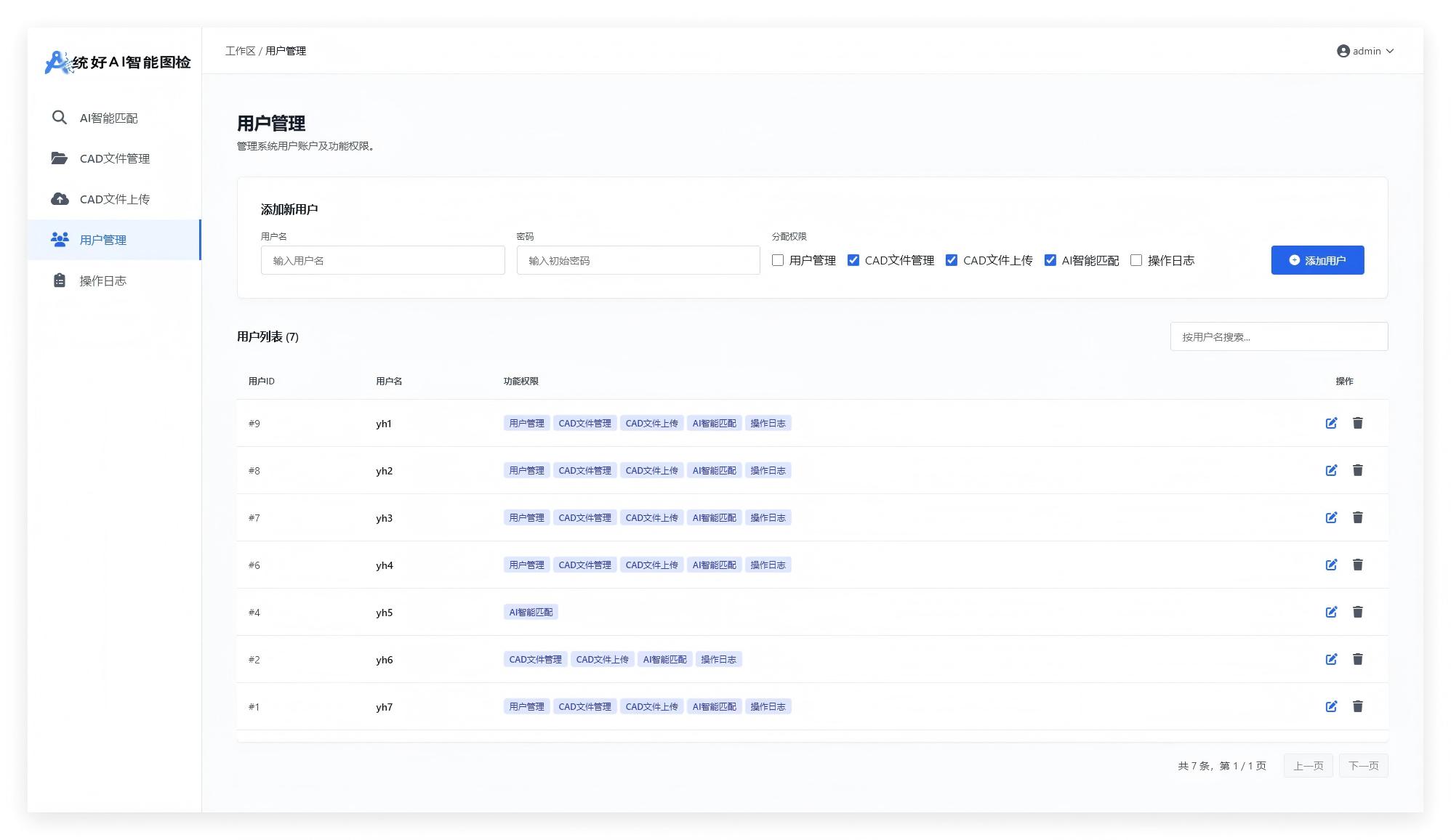Uncheck the AI智能匹配 permission checkbox

point(1050,260)
